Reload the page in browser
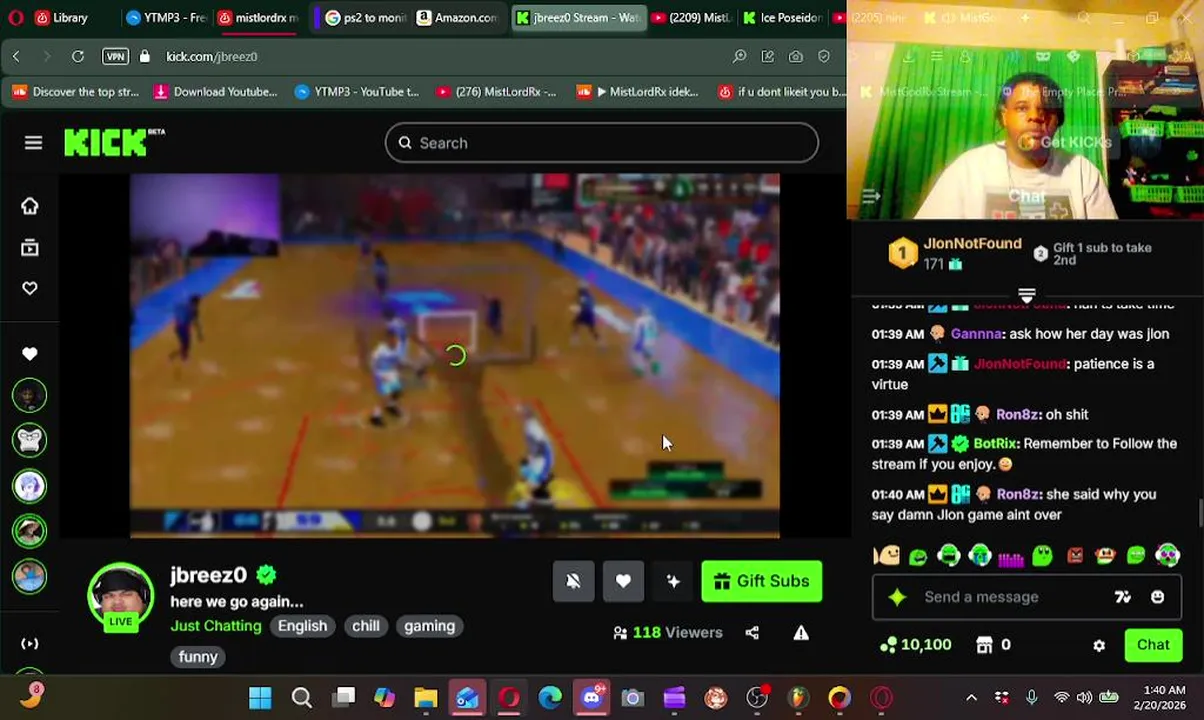Viewport: 1204px width, 720px height. click(78, 57)
